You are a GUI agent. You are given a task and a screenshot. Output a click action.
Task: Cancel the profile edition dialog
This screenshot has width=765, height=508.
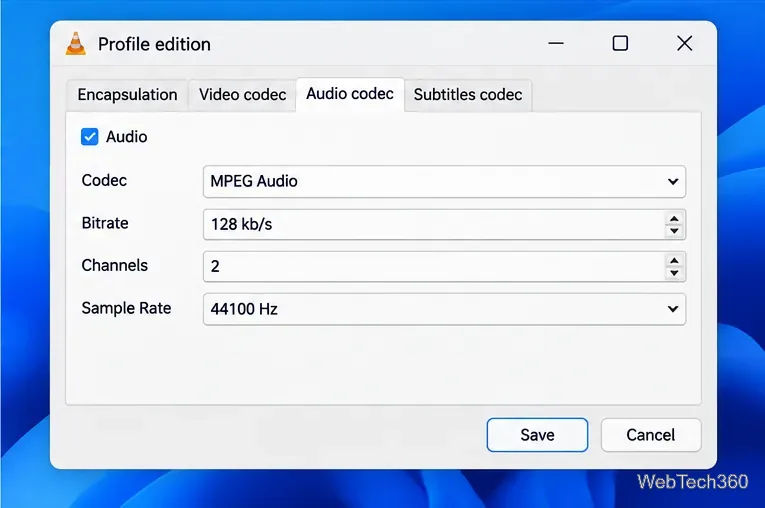(x=651, y=435)
